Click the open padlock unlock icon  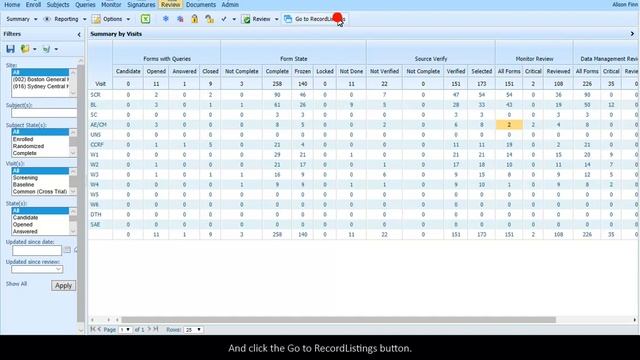(209, 19)
